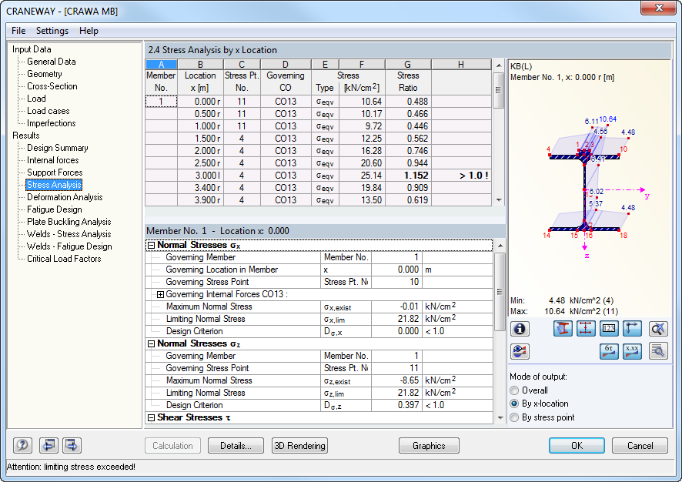
Task: Collapse the Shear Stresses τ section
Action: [x=151, y=417]
